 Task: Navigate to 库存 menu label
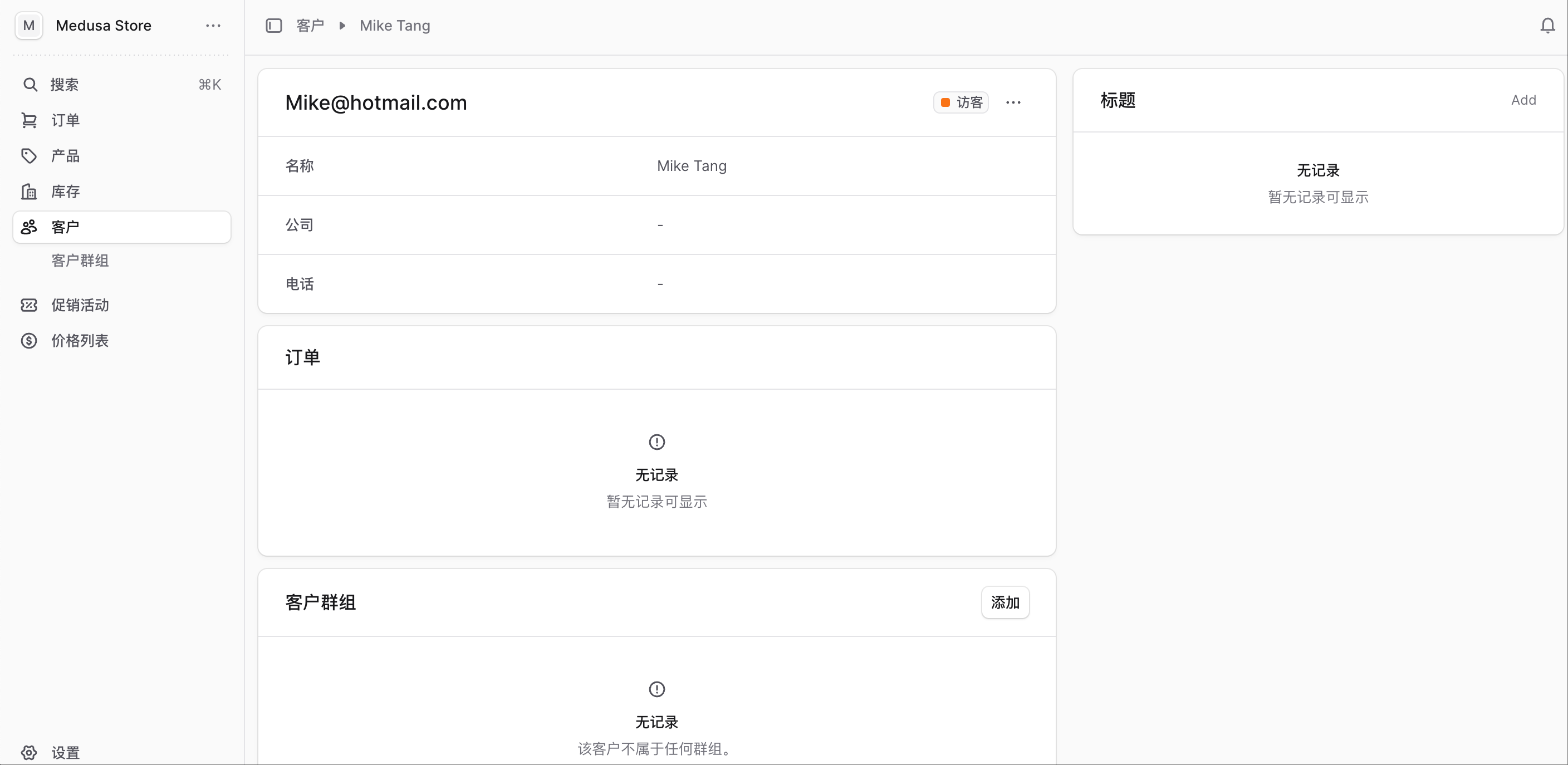66,192
